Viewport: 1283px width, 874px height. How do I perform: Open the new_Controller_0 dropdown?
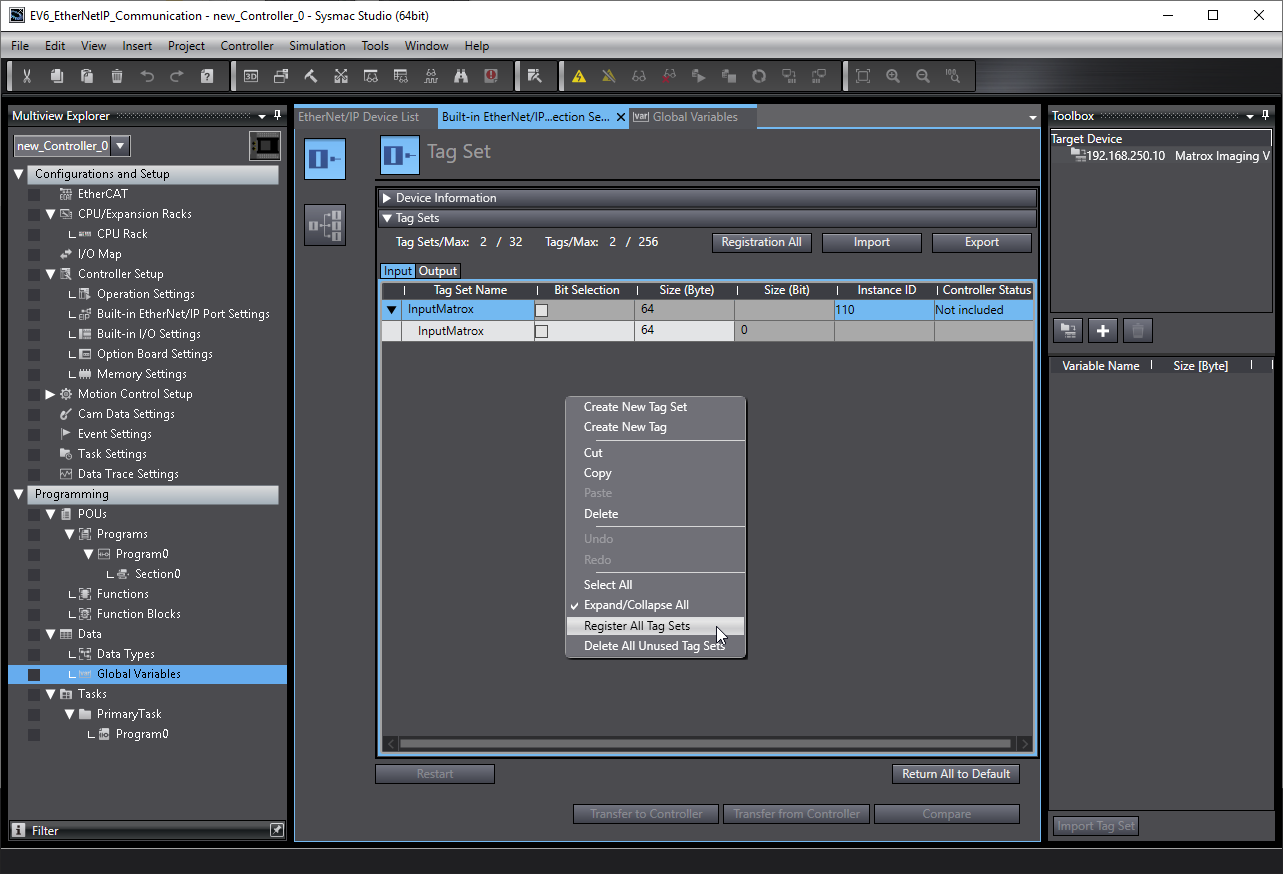pos(120,146)
